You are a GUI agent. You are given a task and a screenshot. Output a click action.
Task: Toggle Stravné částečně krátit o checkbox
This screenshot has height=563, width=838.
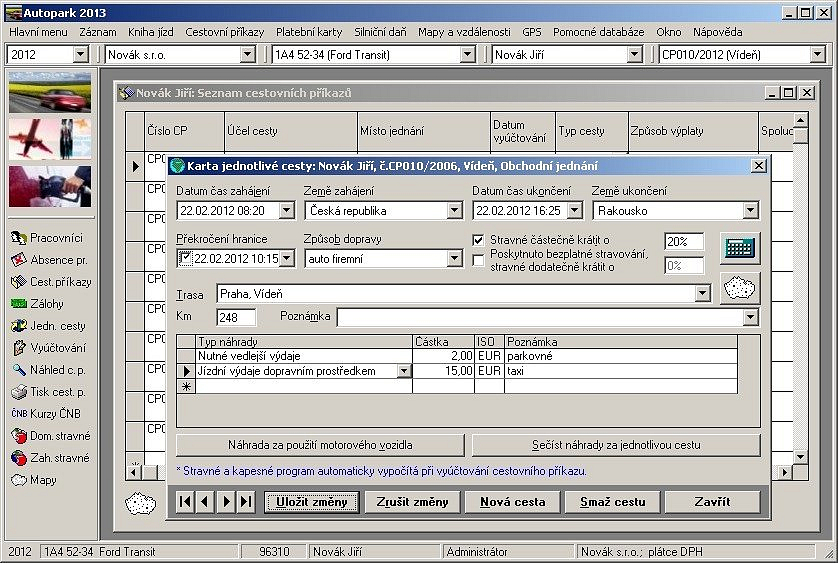coord(479,240)
